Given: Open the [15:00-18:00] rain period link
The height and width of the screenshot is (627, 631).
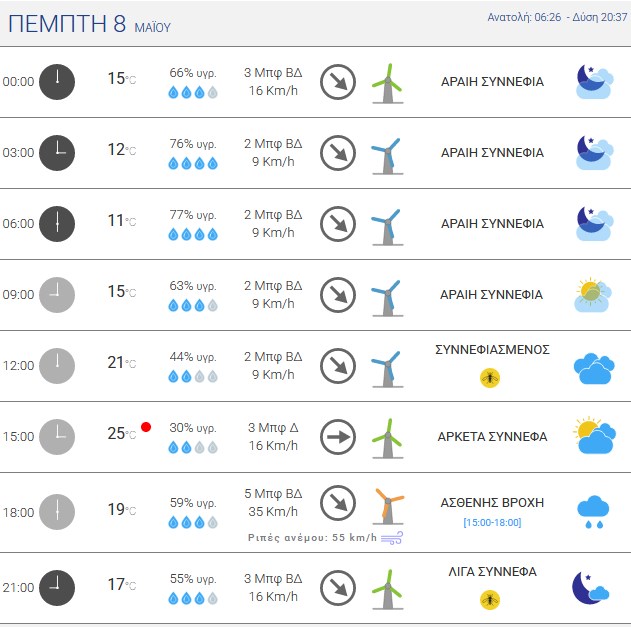Looking at the screenshot, I should point(492,522).
